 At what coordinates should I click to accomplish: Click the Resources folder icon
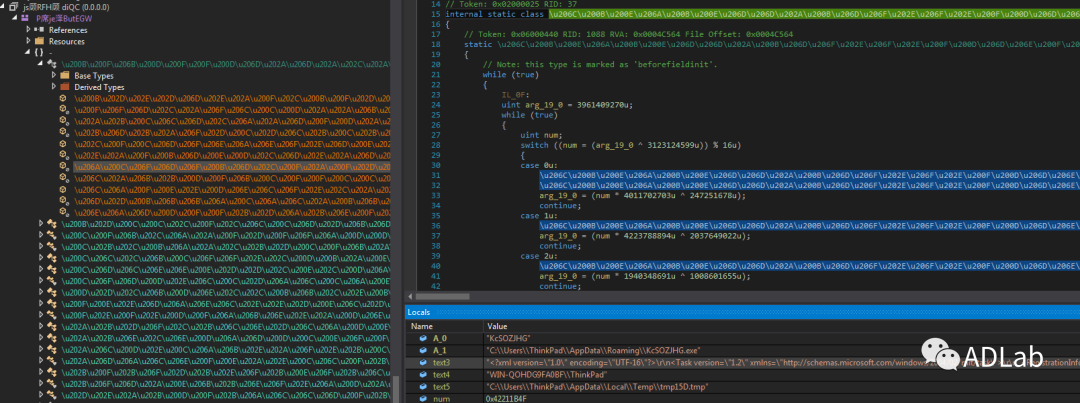coord(40,41)
